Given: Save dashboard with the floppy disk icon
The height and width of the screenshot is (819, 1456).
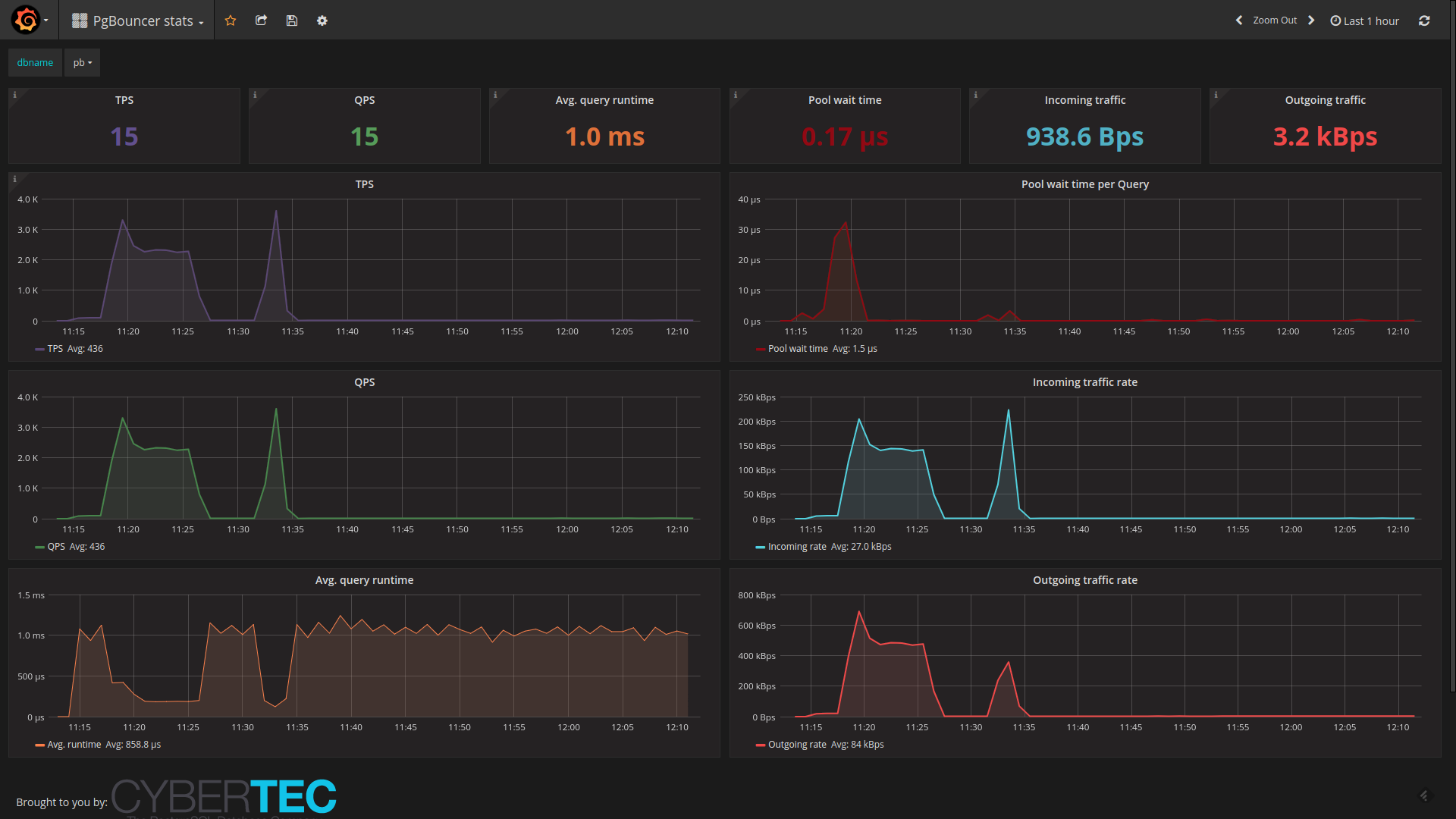Looking at the screenshot, I should tap(291, 20).
